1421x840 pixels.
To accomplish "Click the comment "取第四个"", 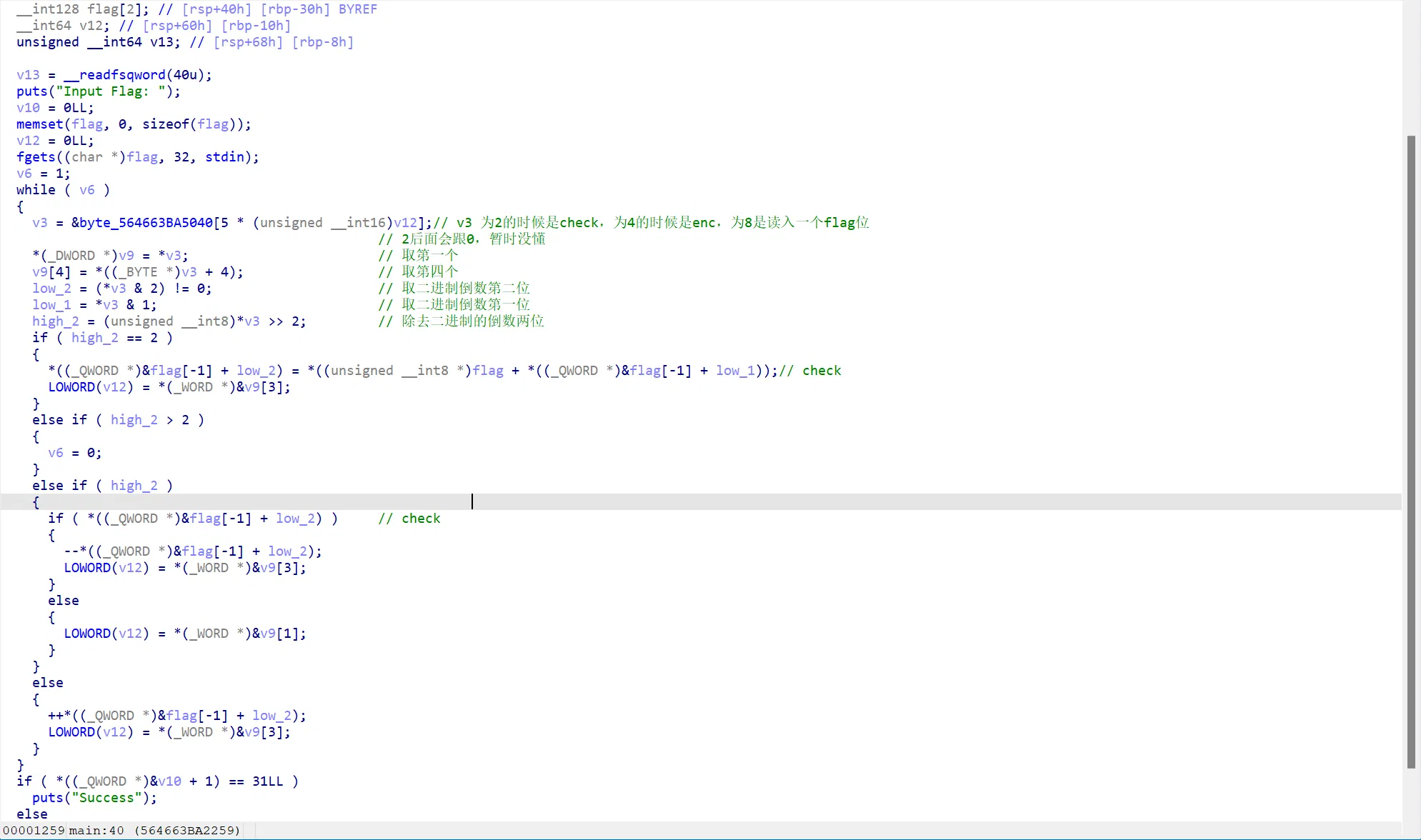I will 429,272.
